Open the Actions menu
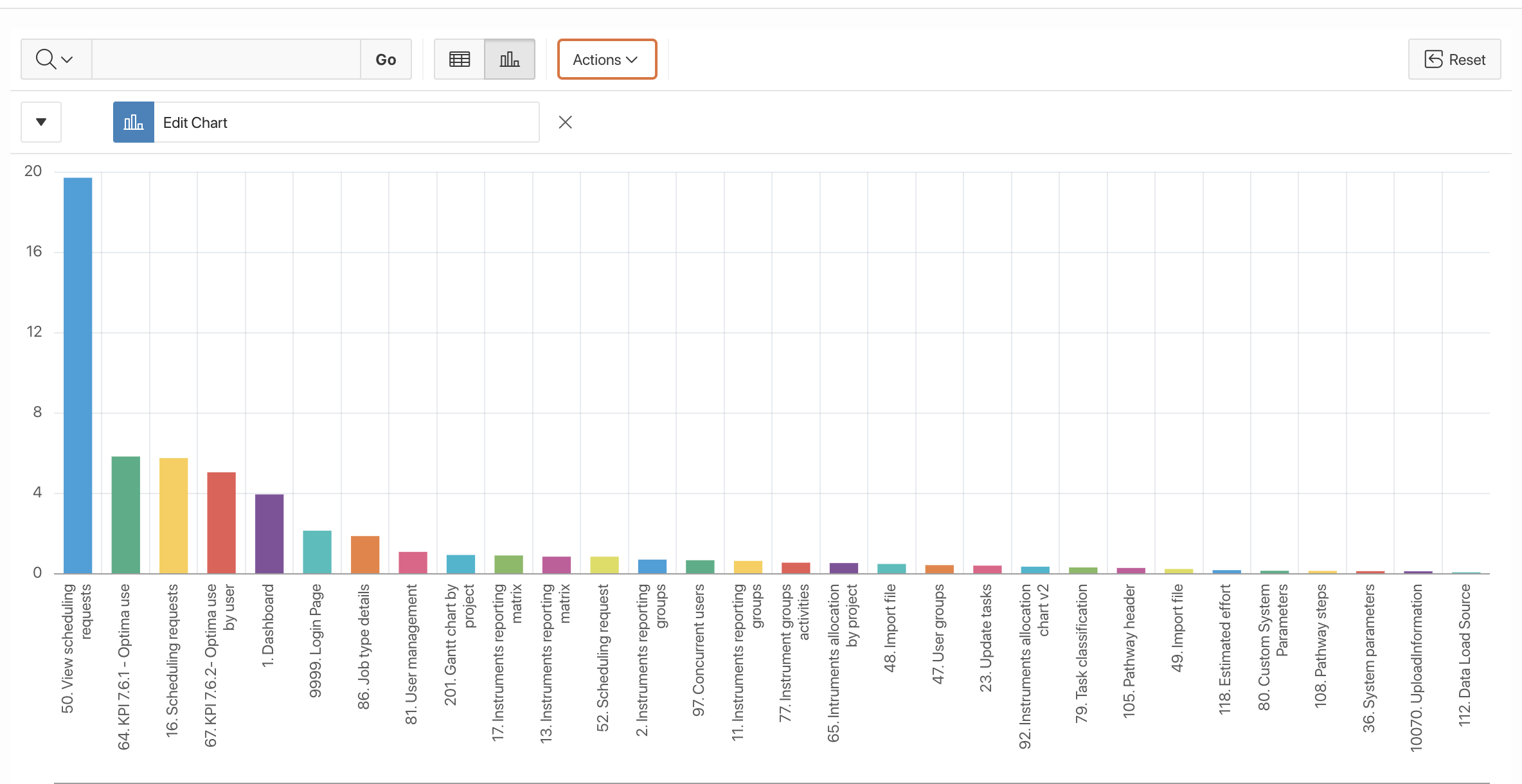 607,59
